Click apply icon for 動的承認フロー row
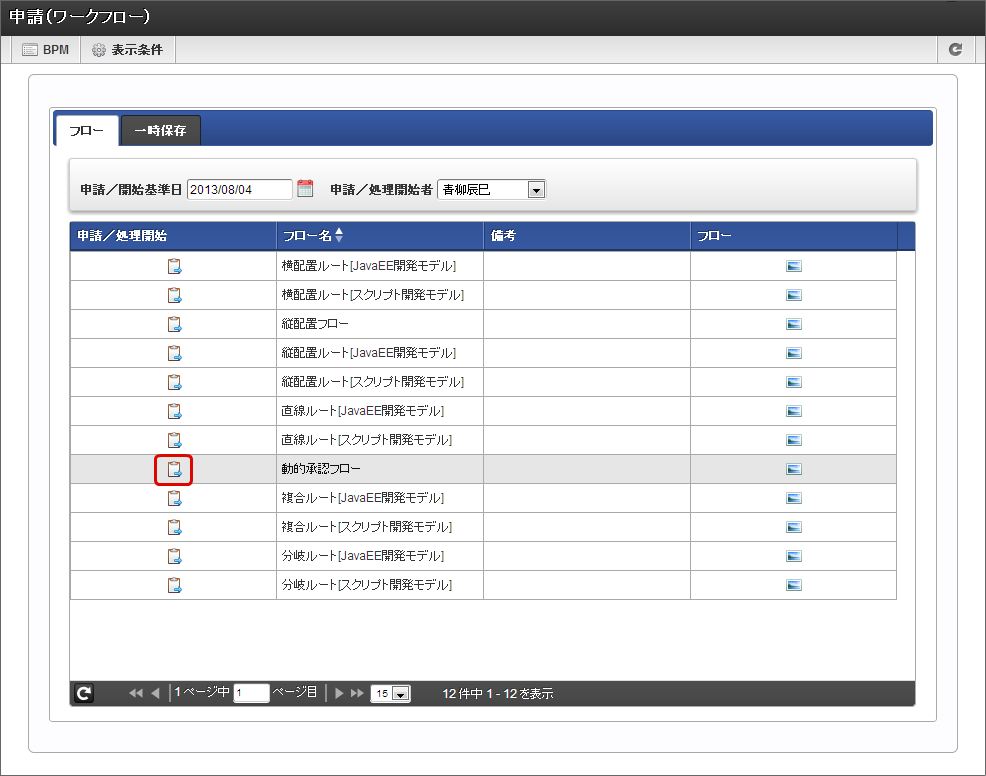The width and height of the screenshot is (986, 776). click(174, 469)
